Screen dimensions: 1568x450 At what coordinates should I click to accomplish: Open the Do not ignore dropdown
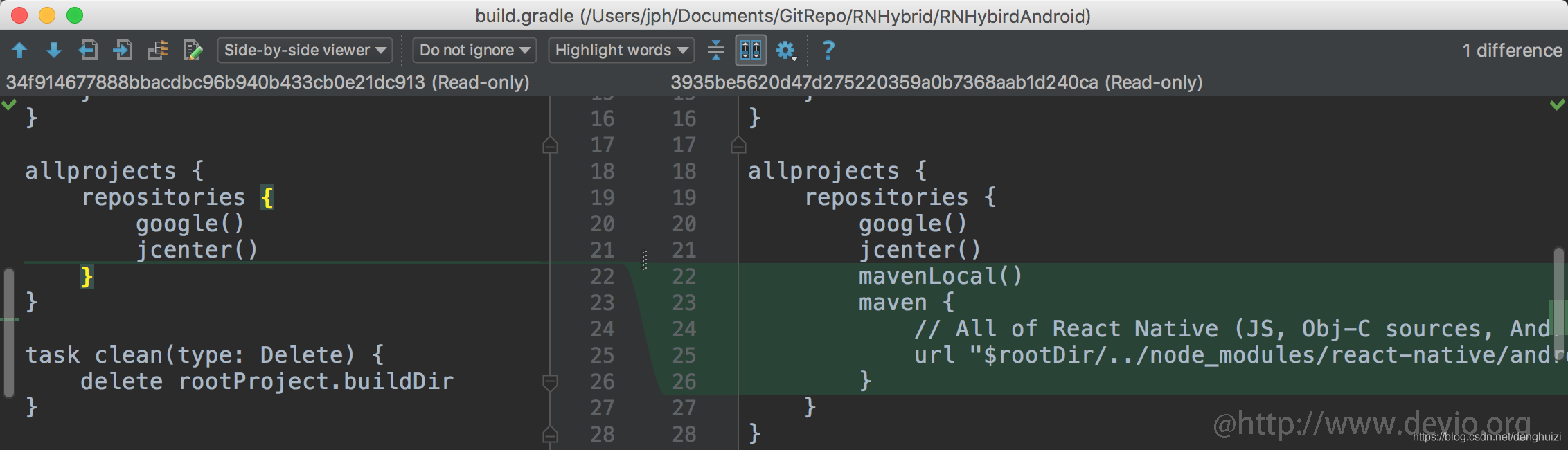pos(474,50)
